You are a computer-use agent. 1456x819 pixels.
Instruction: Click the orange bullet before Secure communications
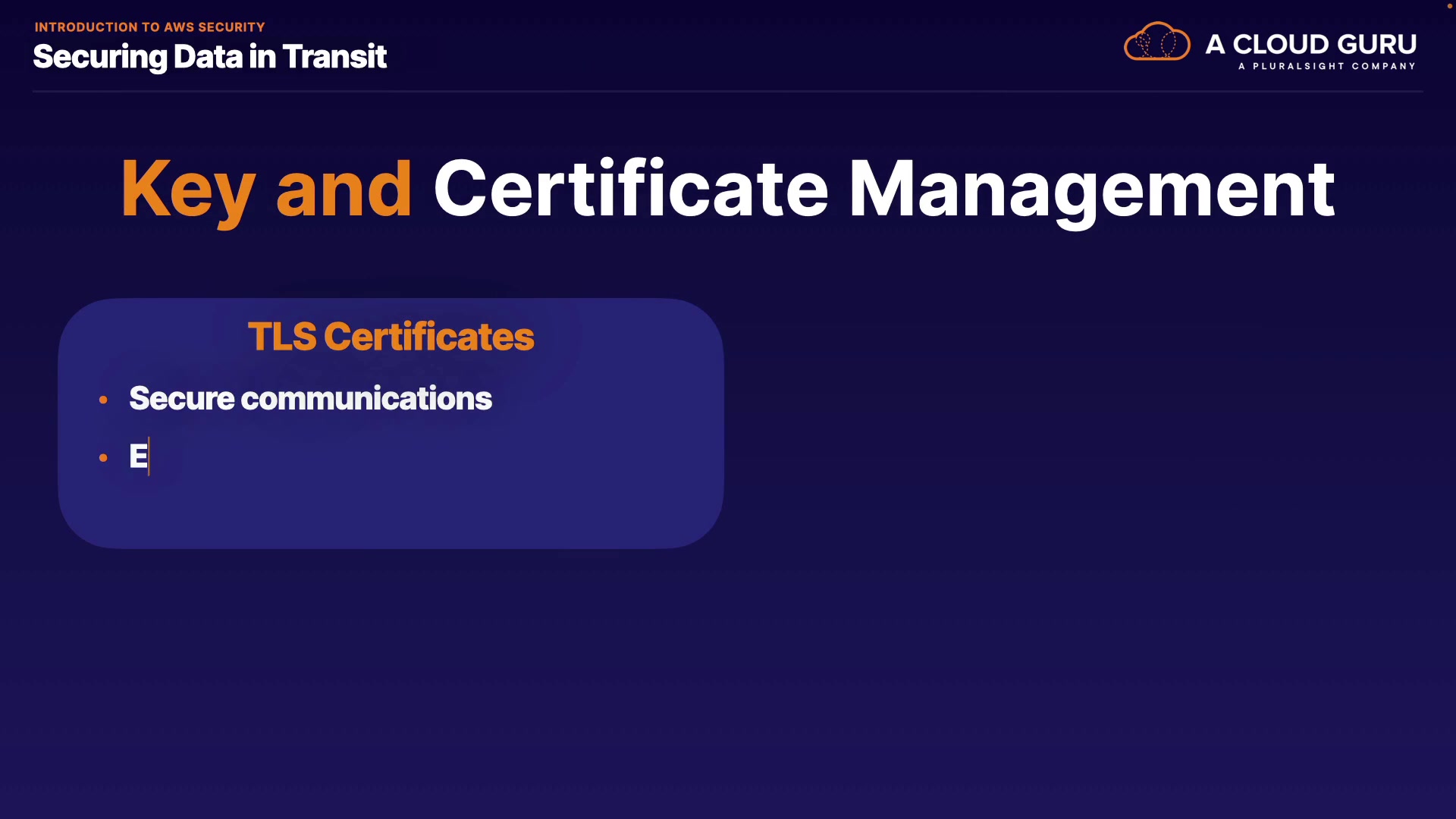point(103,400)
